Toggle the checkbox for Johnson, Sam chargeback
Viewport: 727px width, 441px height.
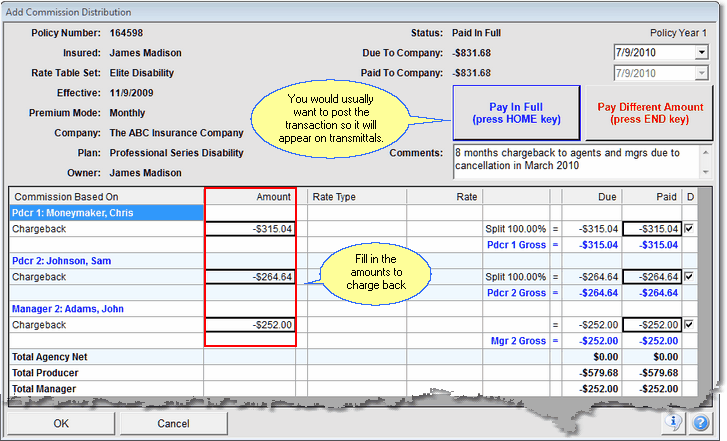pyautogui.click(x=690, y=277)
